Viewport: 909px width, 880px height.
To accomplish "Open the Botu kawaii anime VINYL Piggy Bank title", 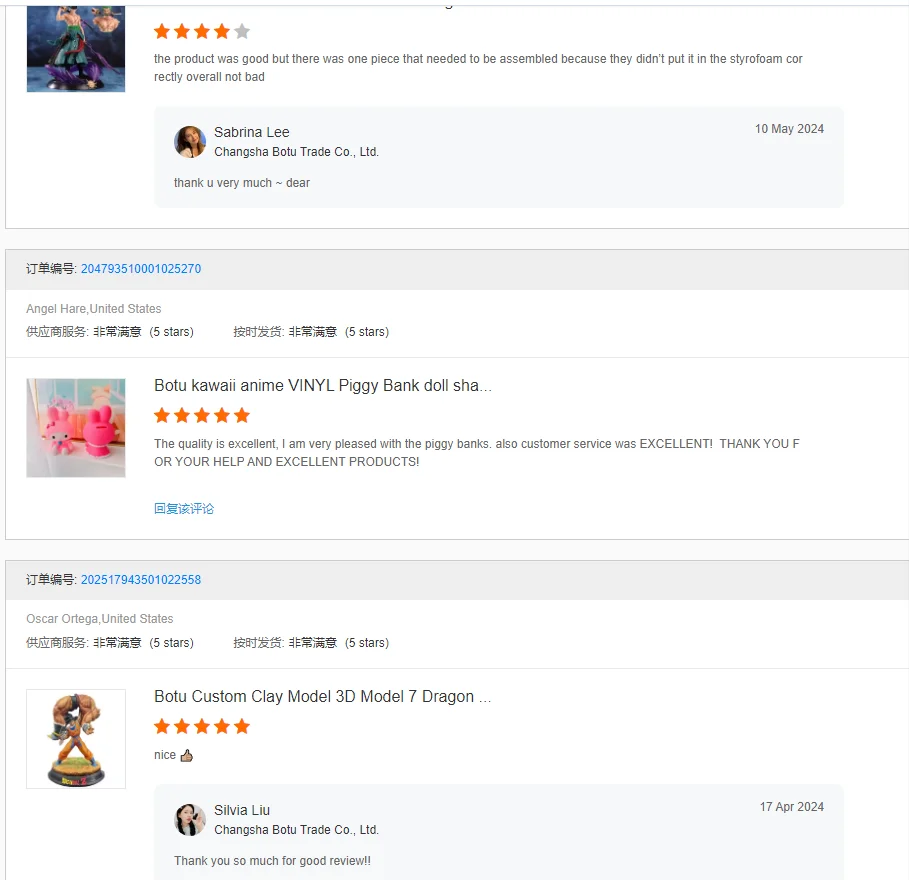I will tap(323, 386).
